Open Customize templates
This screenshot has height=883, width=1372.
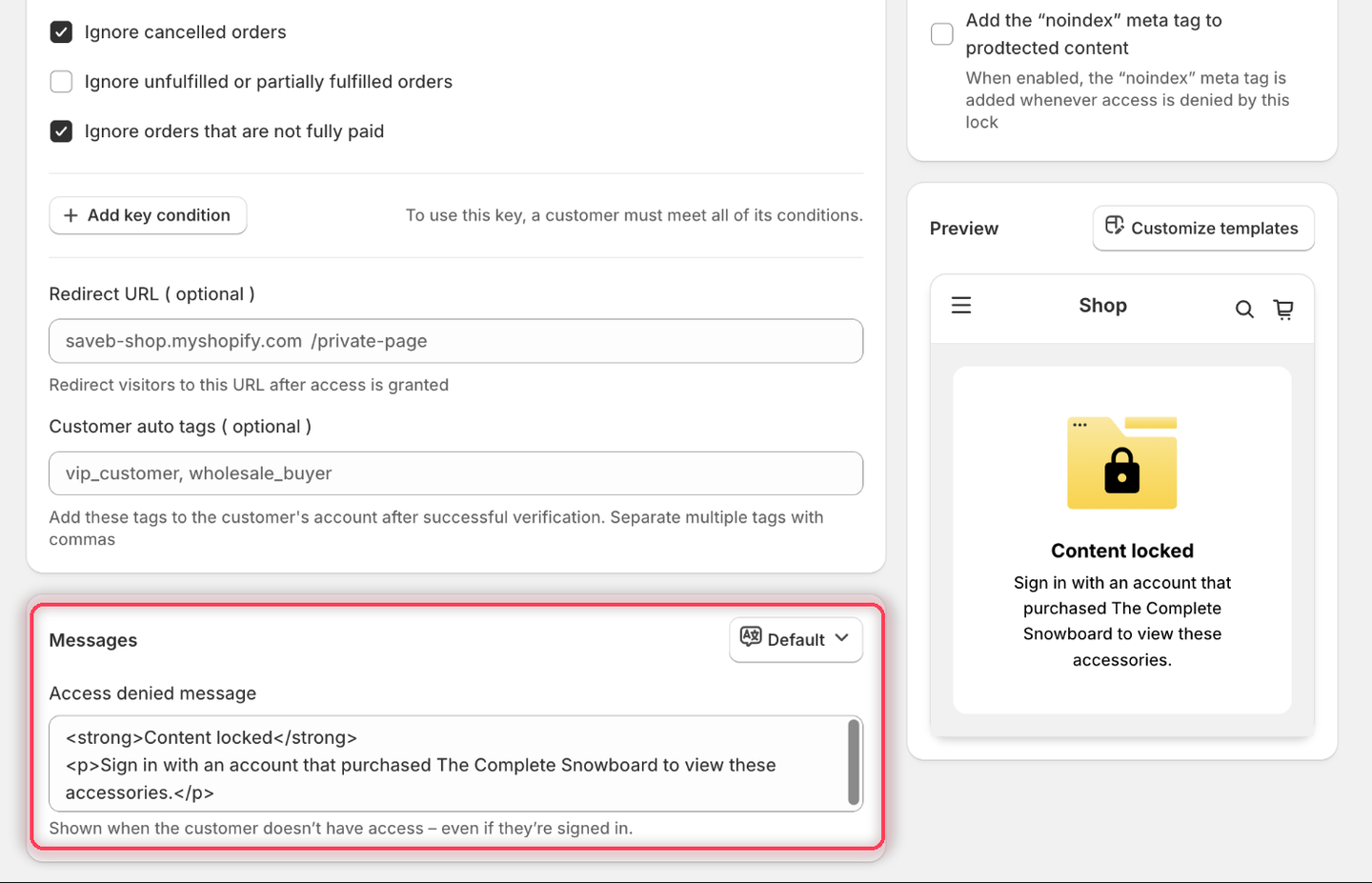(1203, 229)
